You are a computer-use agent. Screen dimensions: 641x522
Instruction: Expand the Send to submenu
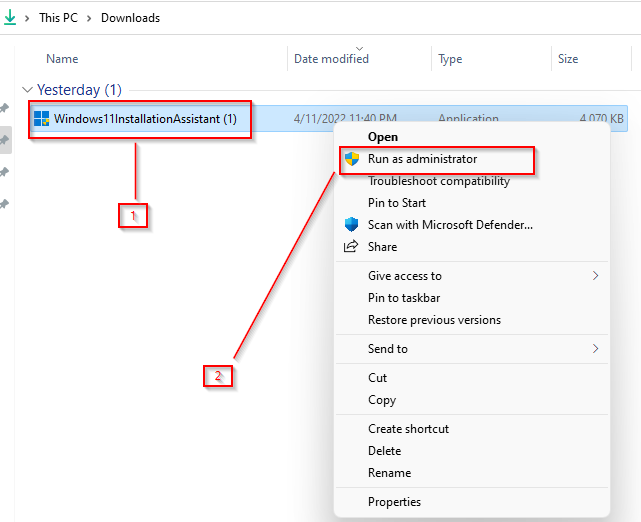coord(596,349)
